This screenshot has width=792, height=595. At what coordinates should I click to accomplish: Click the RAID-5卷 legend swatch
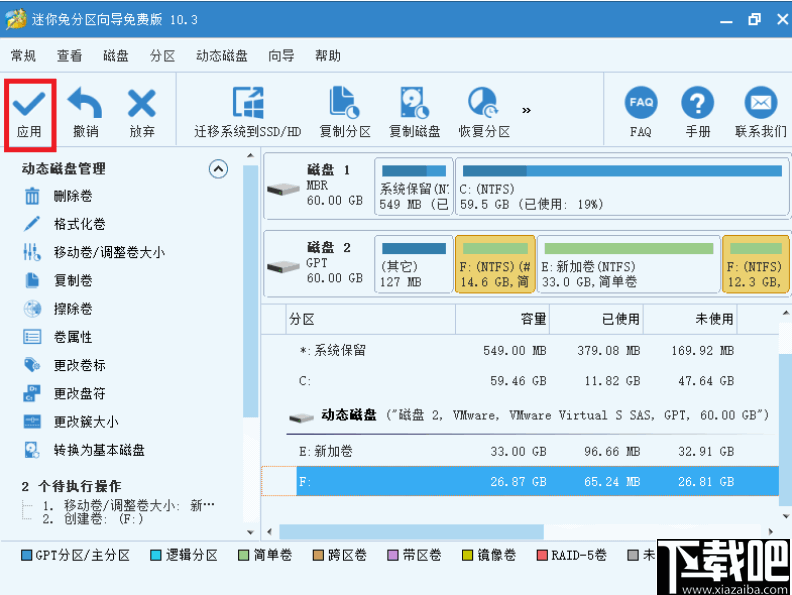pos(542,556)
